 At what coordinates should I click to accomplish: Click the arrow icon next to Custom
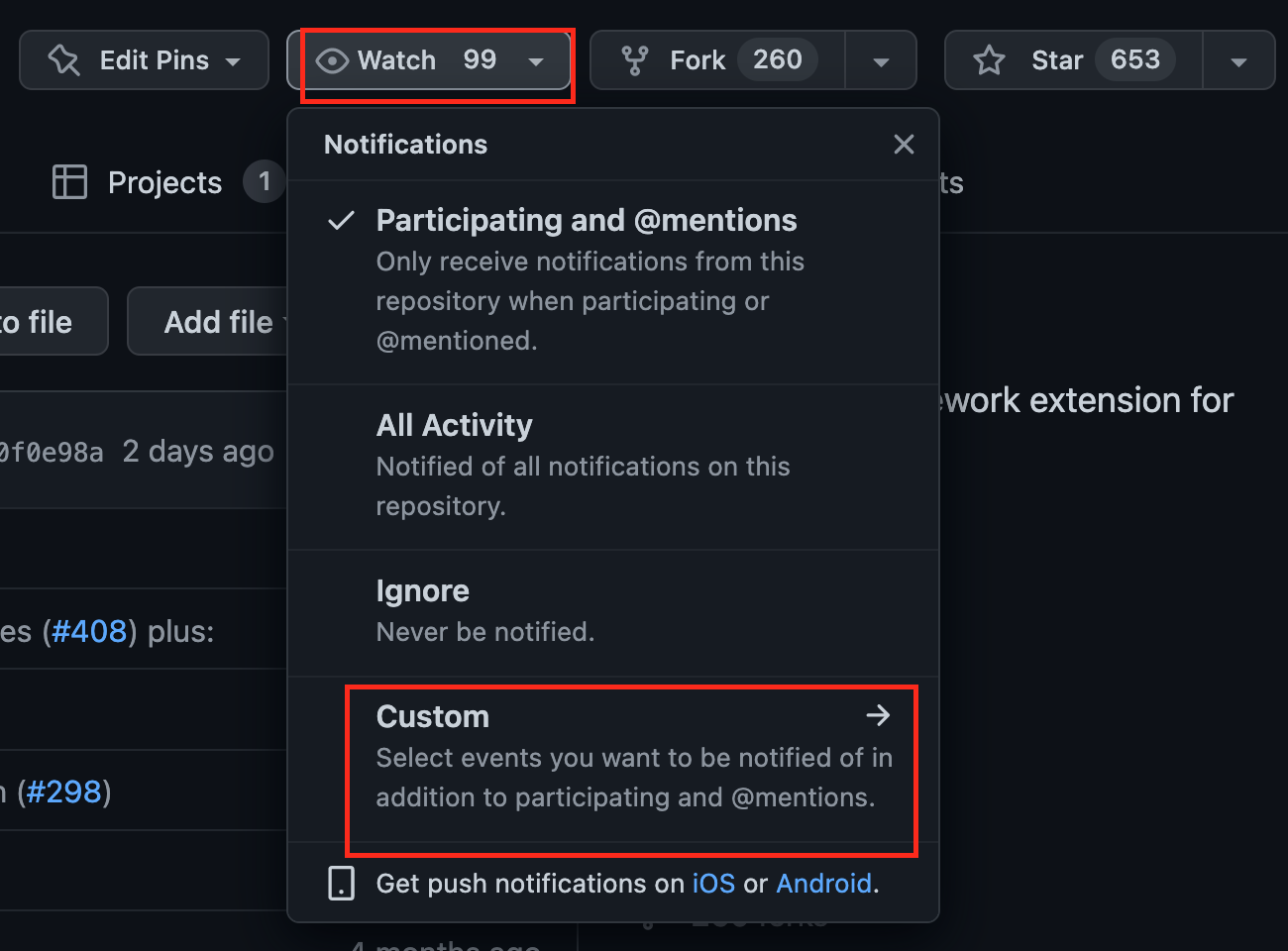[x=879, y=715]
